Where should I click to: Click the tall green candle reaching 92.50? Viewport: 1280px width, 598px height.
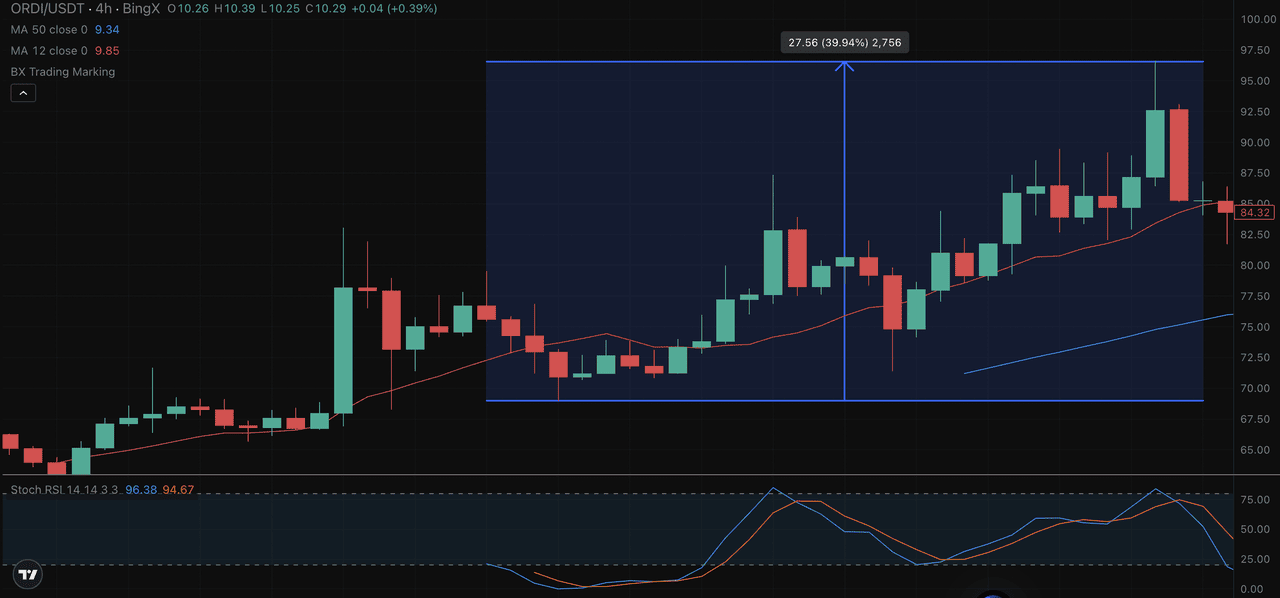pyautogui.click(x=1155, y=144)
